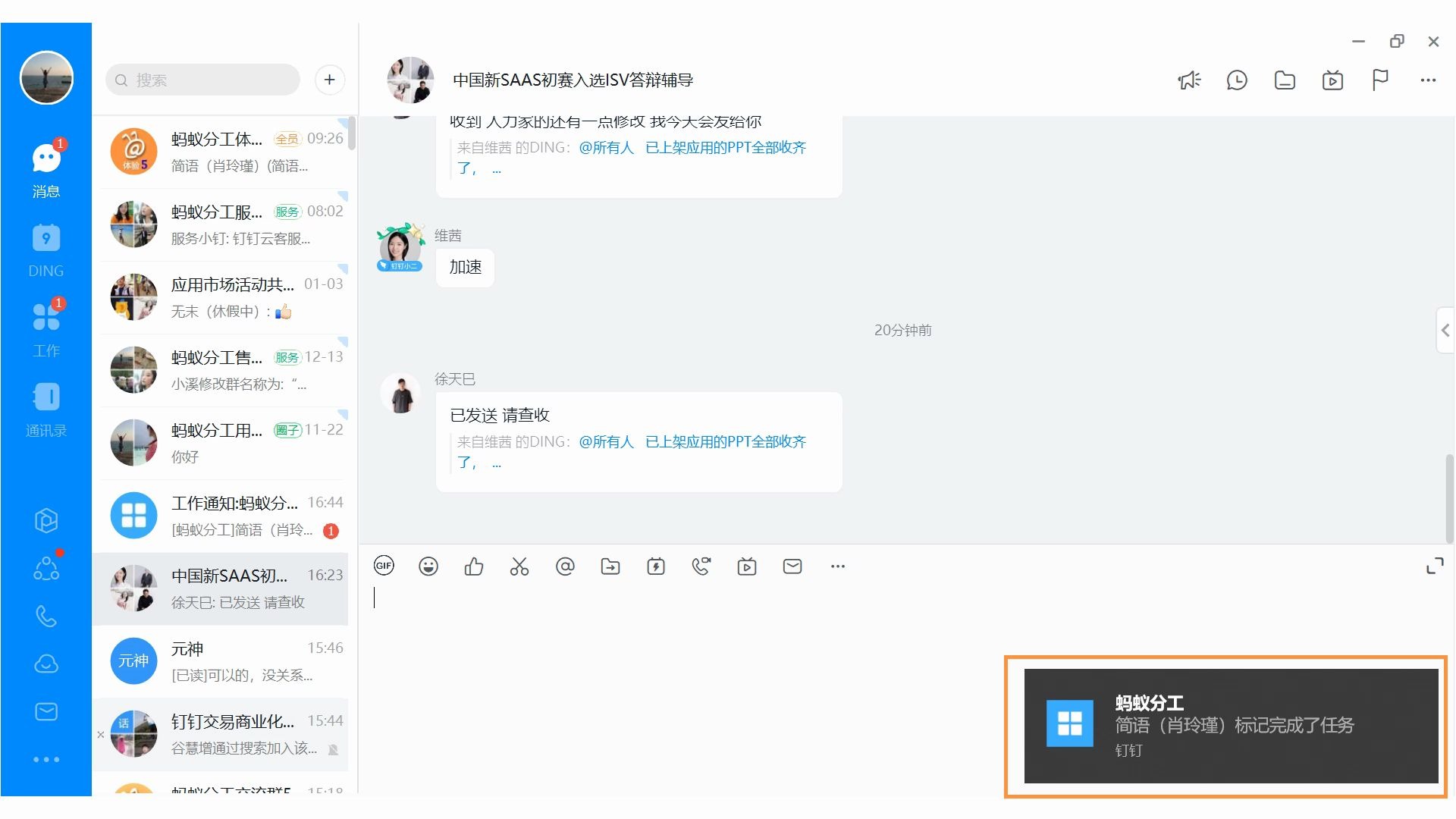Open the group files folder icon
The image size is (1456, 819).
tap(1285, 80)
